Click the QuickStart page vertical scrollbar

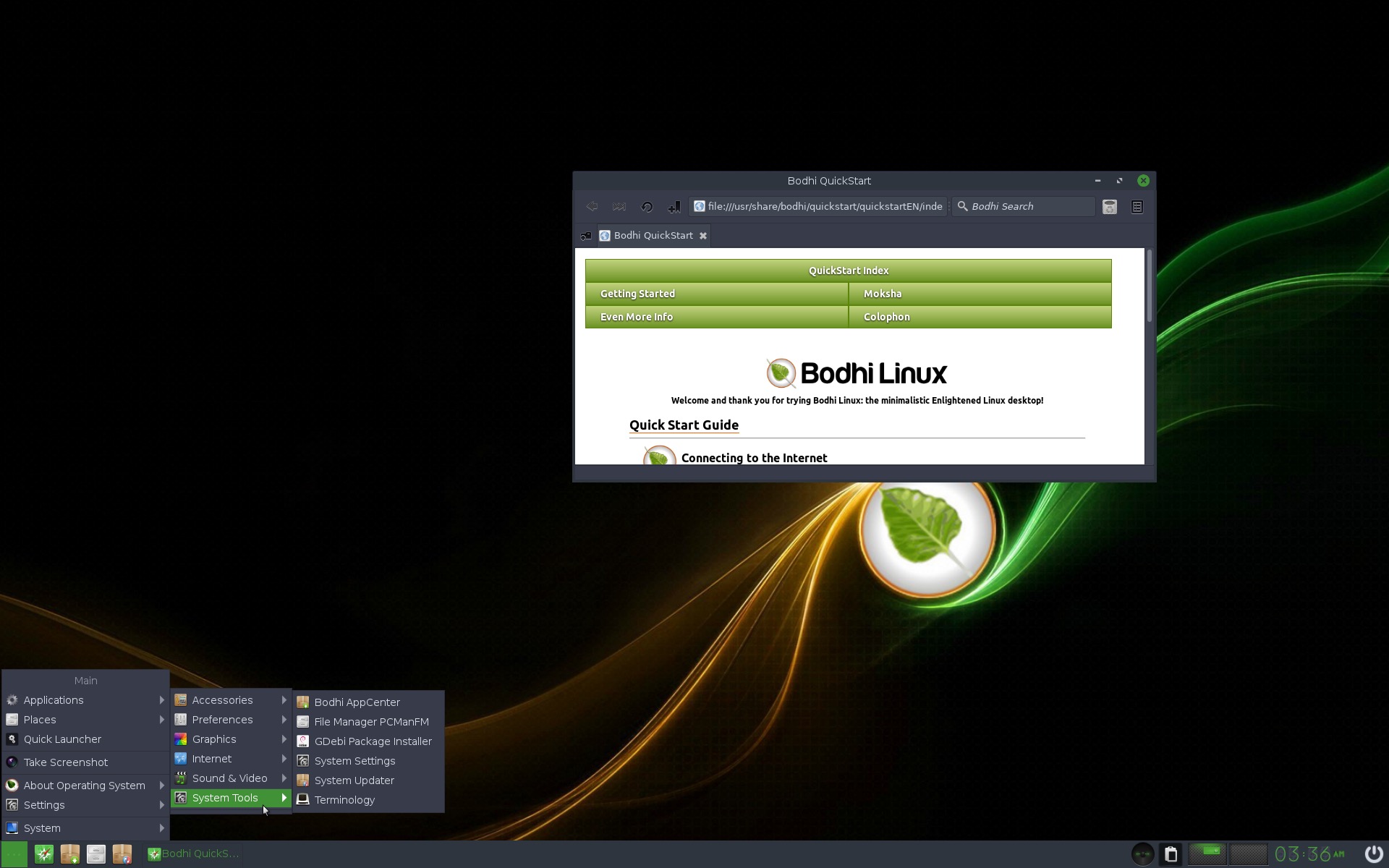click(1150, 286)
